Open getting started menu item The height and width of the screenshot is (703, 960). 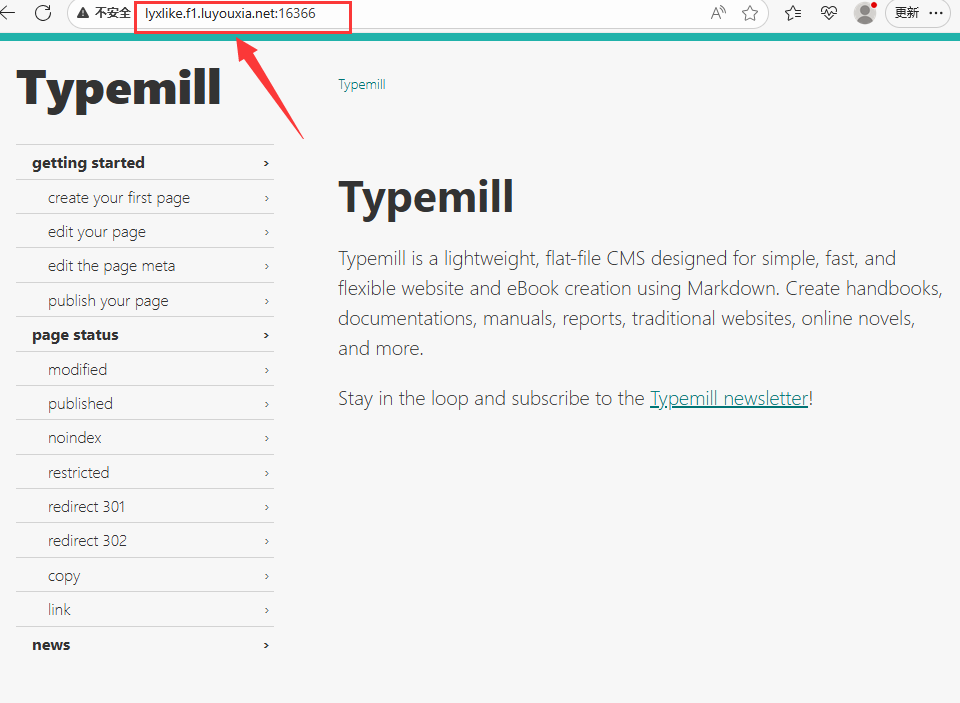(144, 162)
